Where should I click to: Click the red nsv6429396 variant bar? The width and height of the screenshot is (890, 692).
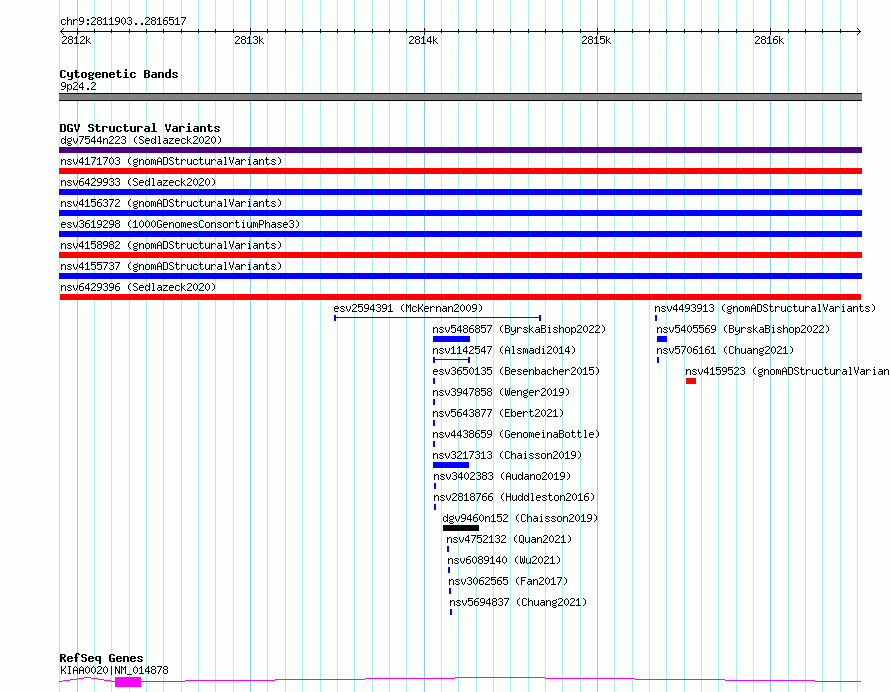[x=460, y=297]
